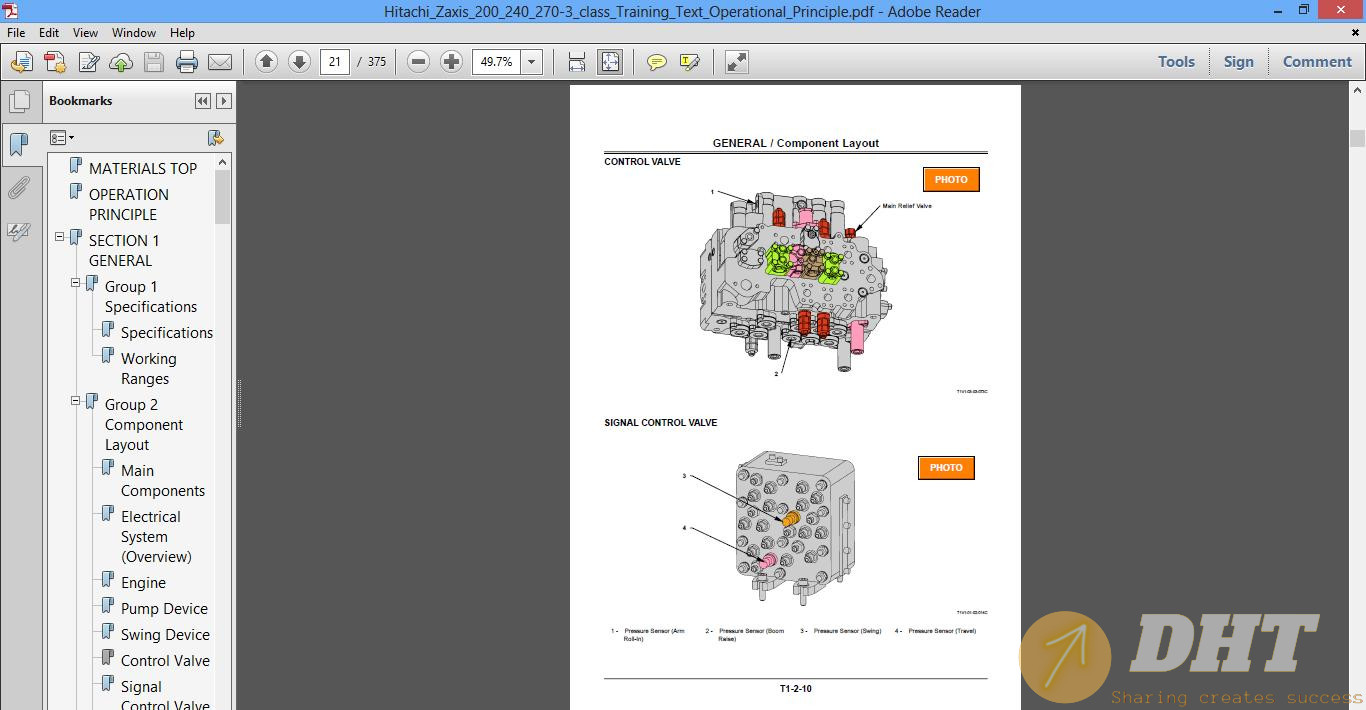Zoom in with the plus icon
This screenshot has width=1366, height=710.
click(452, 62)
